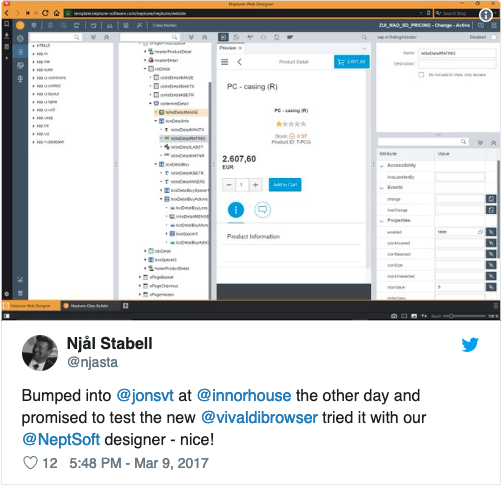Click the Description input field
This screenshot has width=501, height=485.
click(457, 64)
